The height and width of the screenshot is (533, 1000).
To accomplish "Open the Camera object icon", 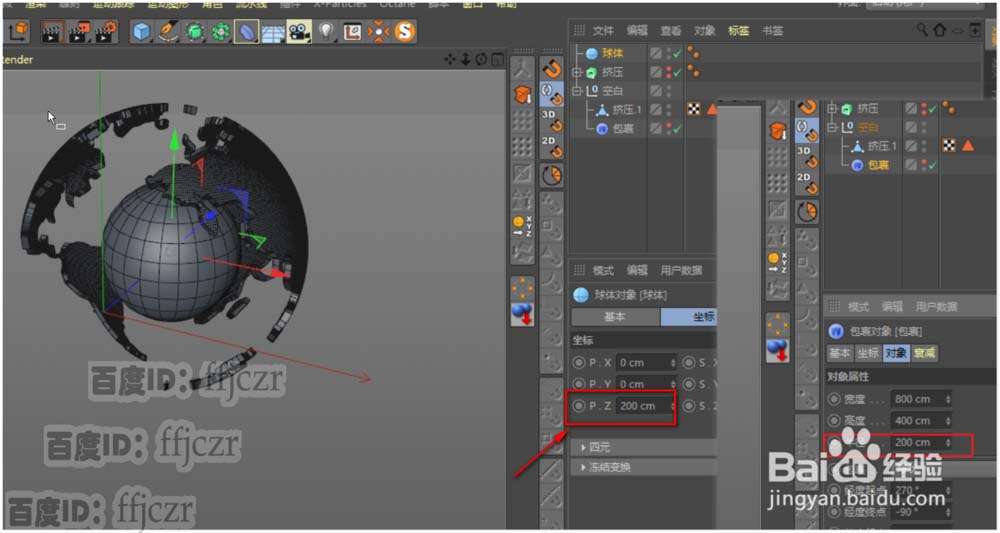I will pyautogui.click(x=298, y=33).
